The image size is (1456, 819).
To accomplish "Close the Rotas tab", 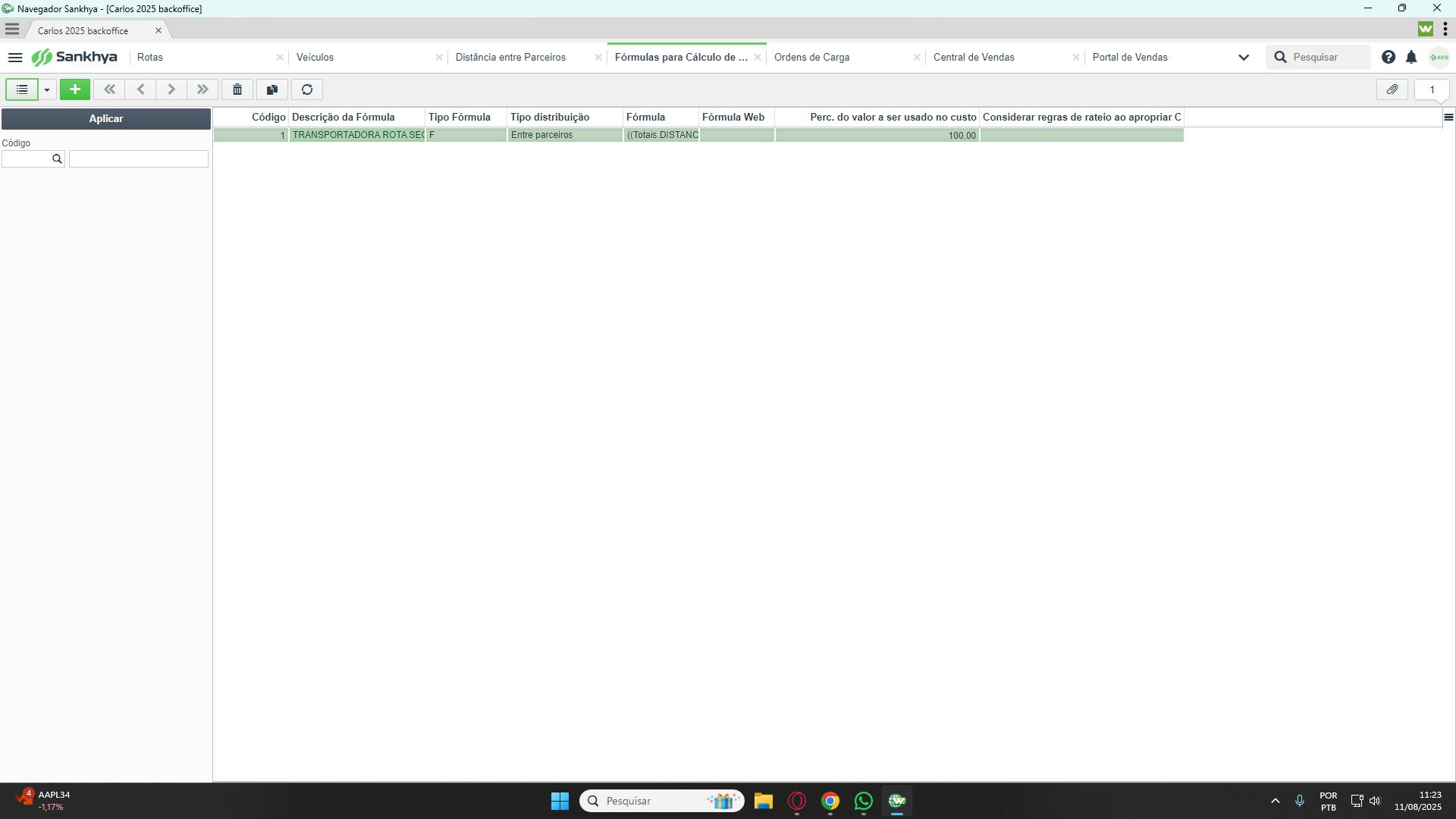I will pyautogui.click(x=280, y=58).
